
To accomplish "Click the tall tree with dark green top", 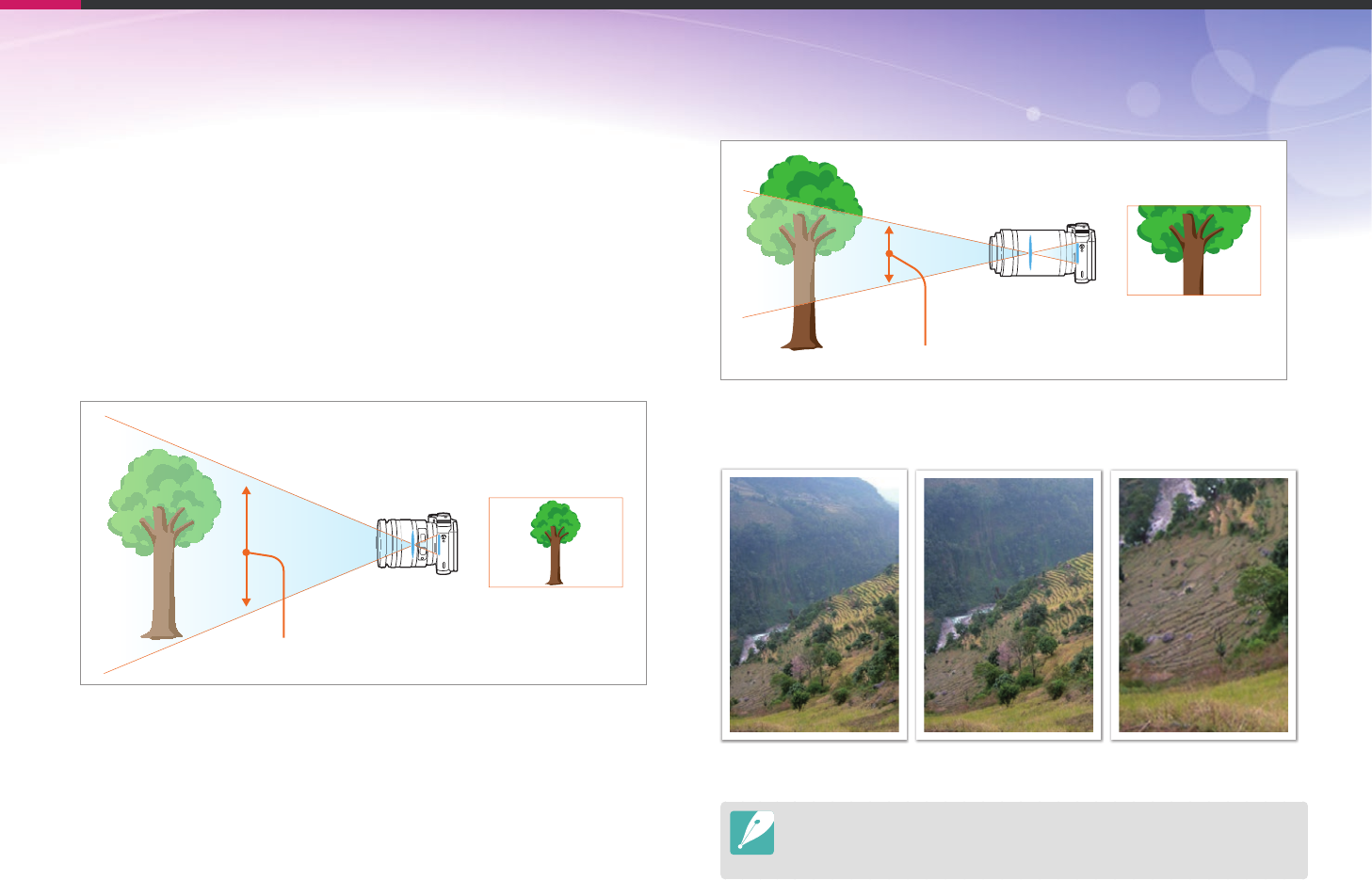I will [804, 252].
